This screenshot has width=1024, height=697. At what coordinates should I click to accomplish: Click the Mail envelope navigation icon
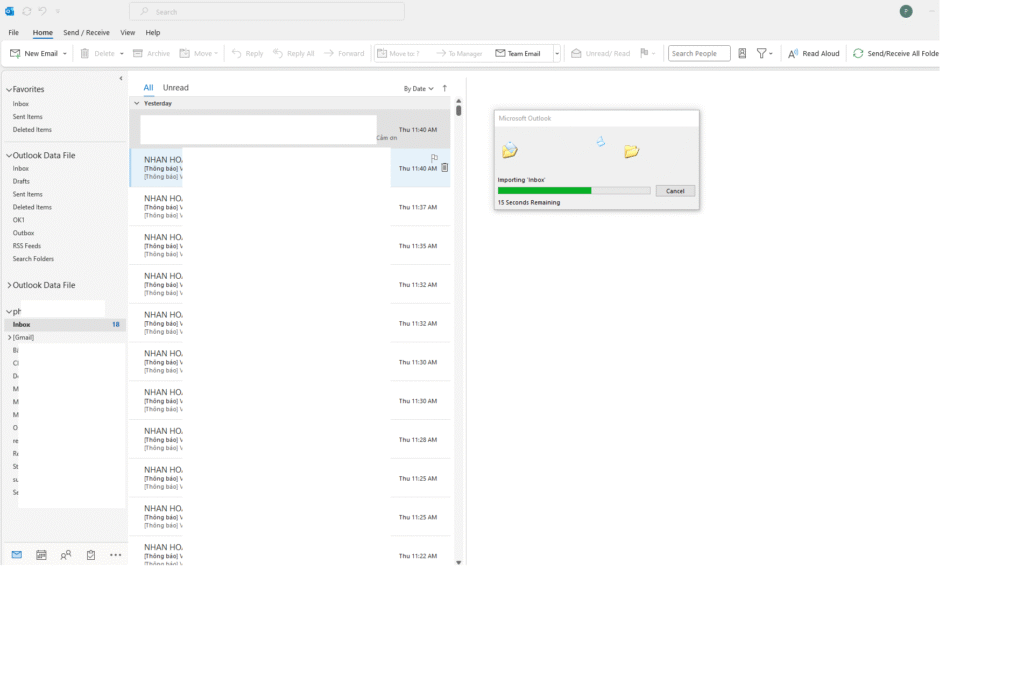pyautogui.click(x=16, y=555)
